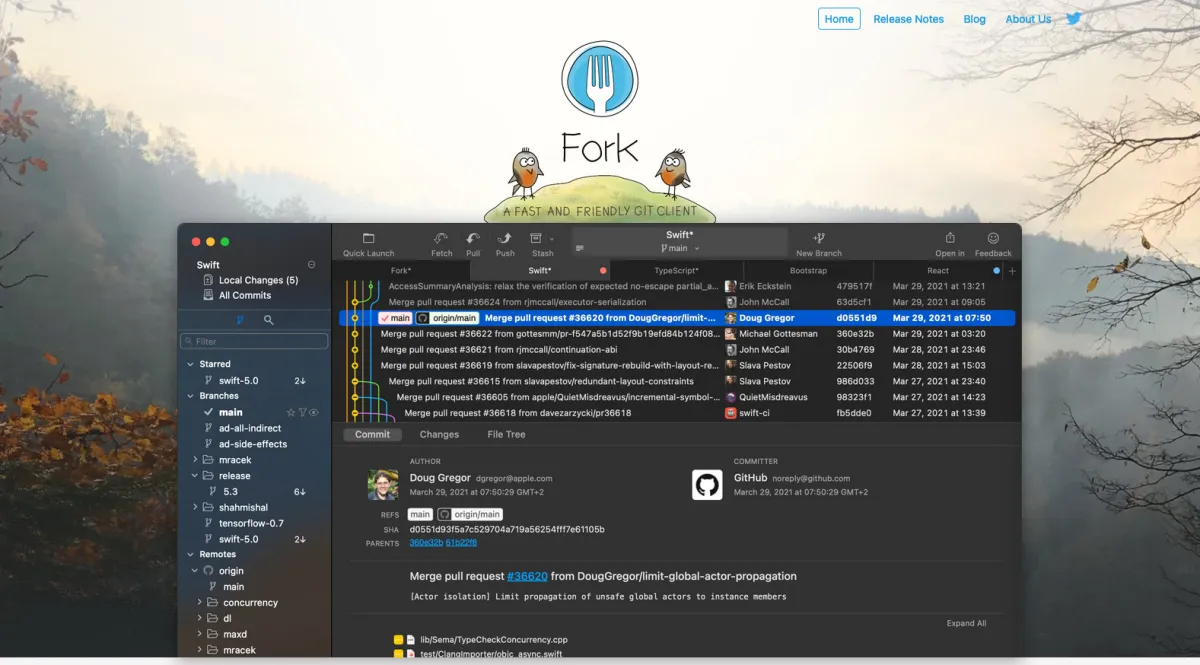Open the Quick Launch toolbar icon

click(368, 238)
